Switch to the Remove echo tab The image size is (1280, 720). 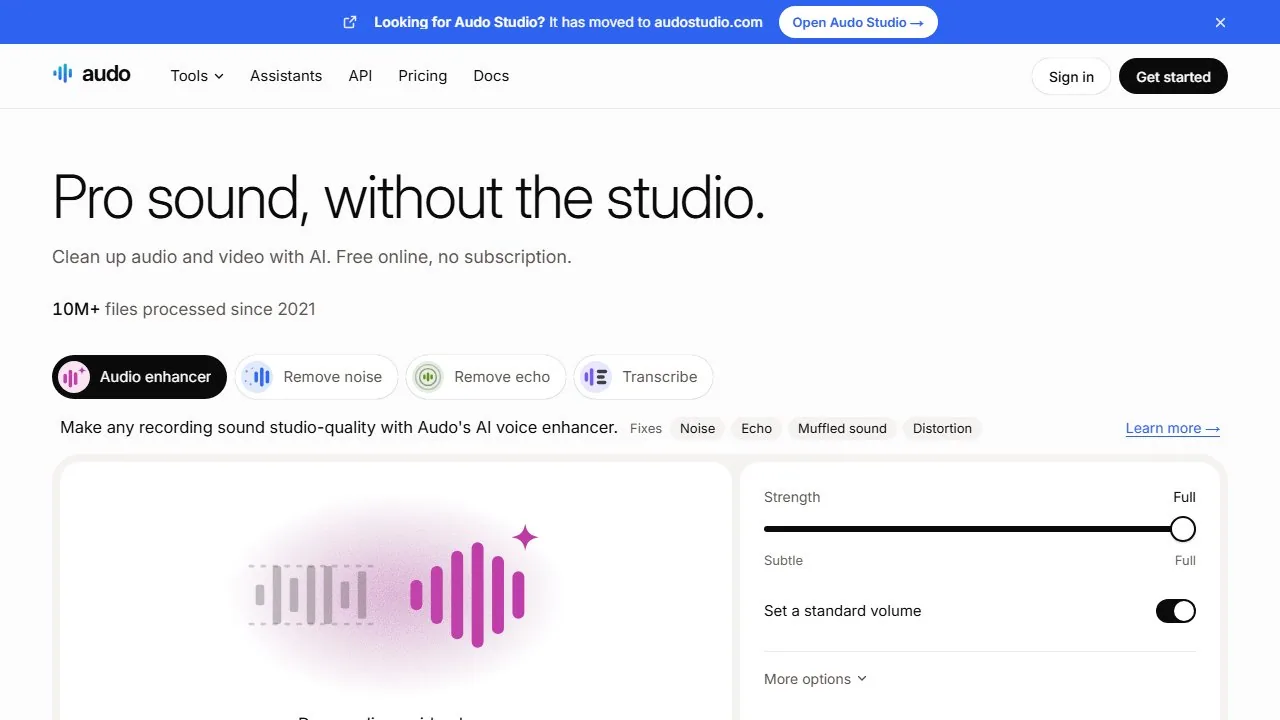(x=485, y=377)
